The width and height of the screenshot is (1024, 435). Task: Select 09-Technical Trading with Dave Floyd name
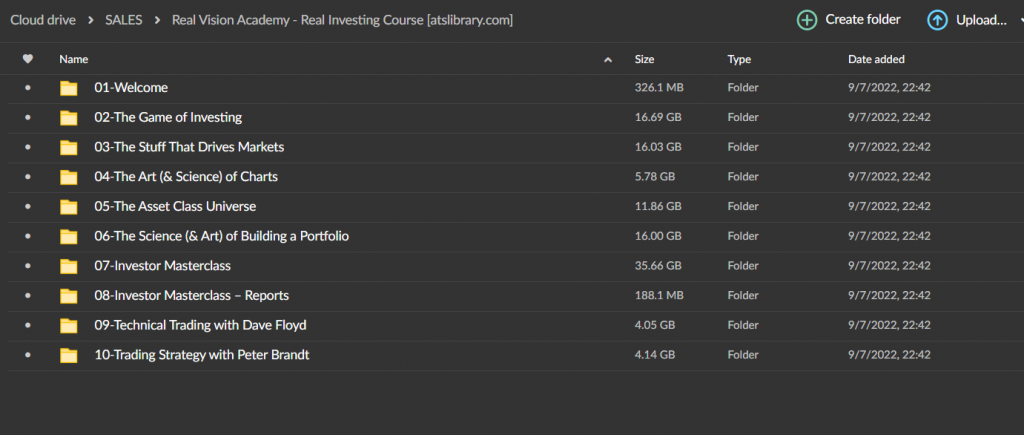(200, 325)
